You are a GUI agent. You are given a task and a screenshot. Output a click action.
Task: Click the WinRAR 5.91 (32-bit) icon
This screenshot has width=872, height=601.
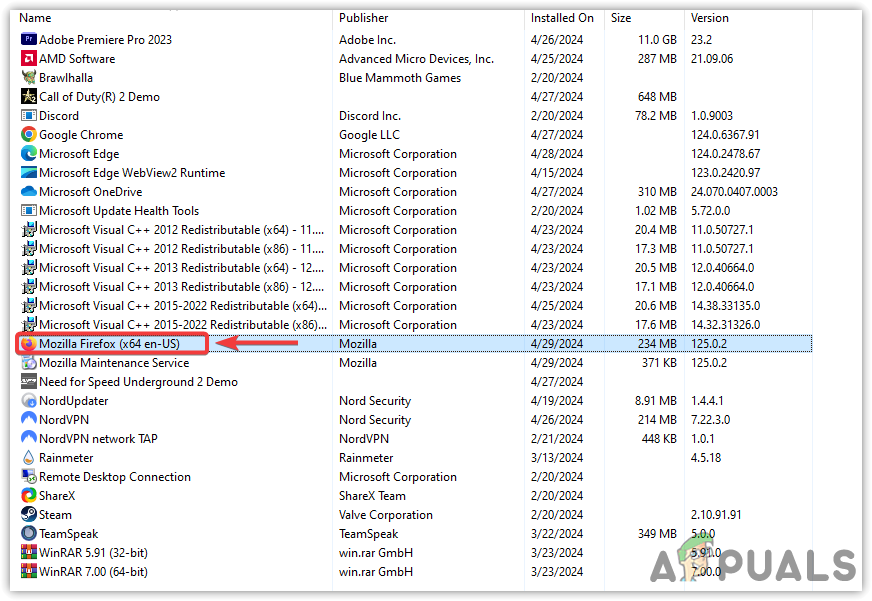point(29,552)
